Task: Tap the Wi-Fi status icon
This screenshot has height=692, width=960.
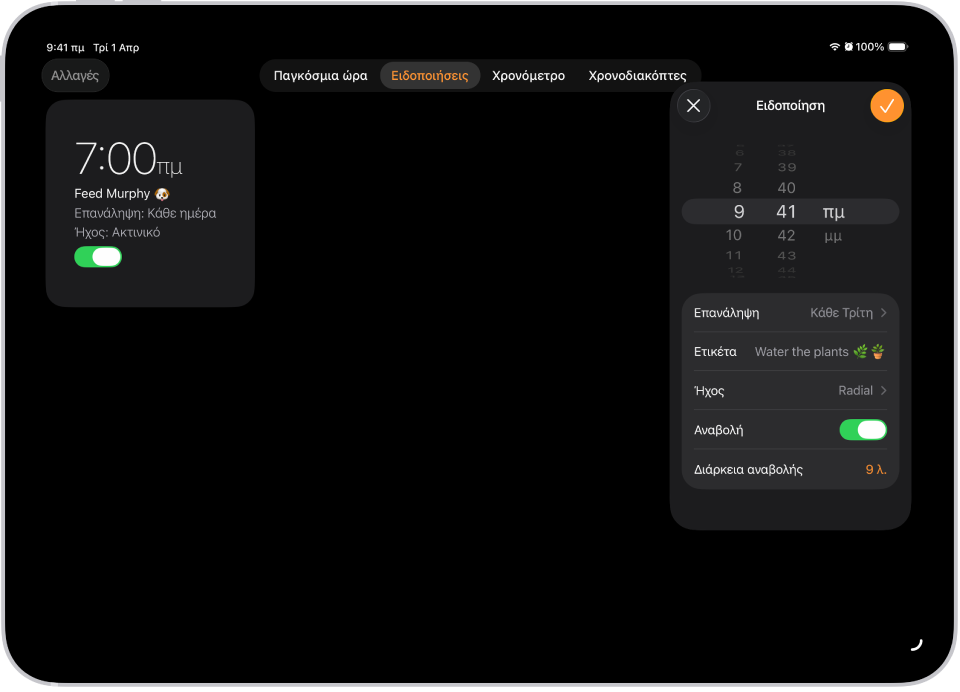Action: pyautogui.click(x=834, y=47)
